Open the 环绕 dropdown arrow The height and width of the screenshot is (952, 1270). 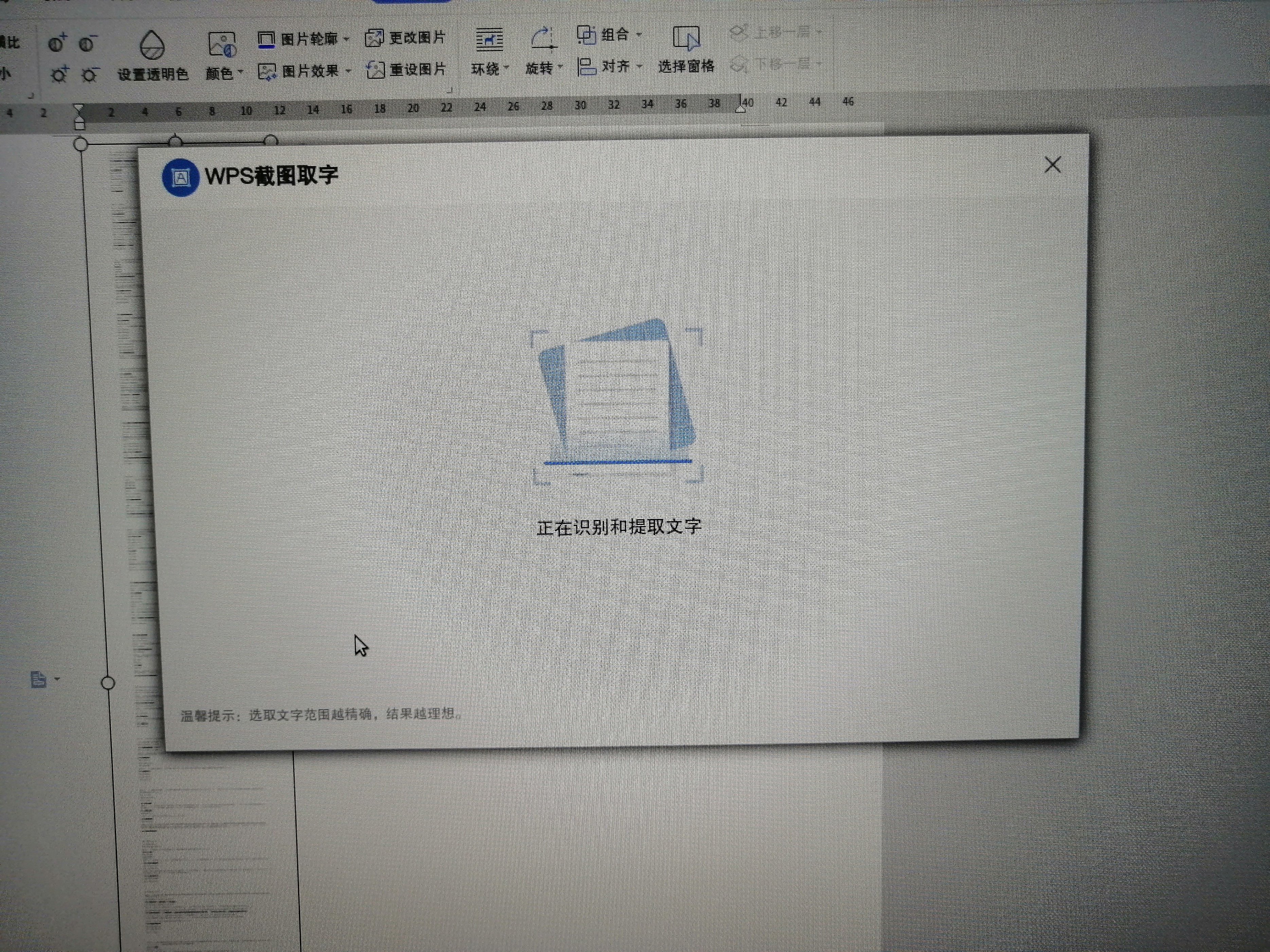click(506, 68)
